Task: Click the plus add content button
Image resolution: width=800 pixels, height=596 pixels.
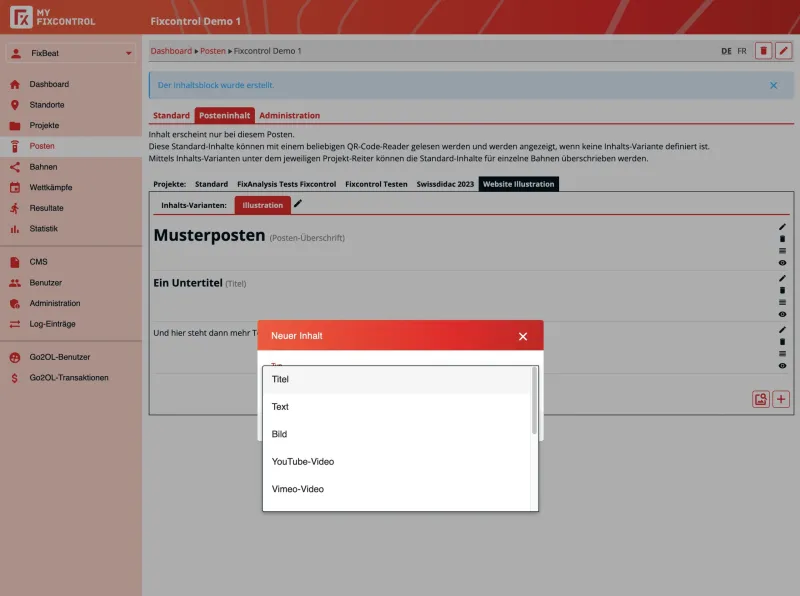Action: (781, 399)
